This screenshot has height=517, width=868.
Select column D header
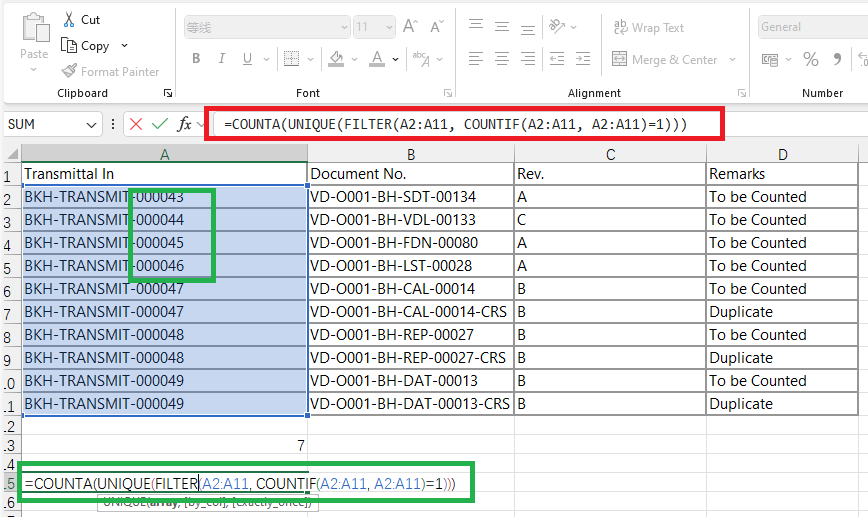click(782, 154)
